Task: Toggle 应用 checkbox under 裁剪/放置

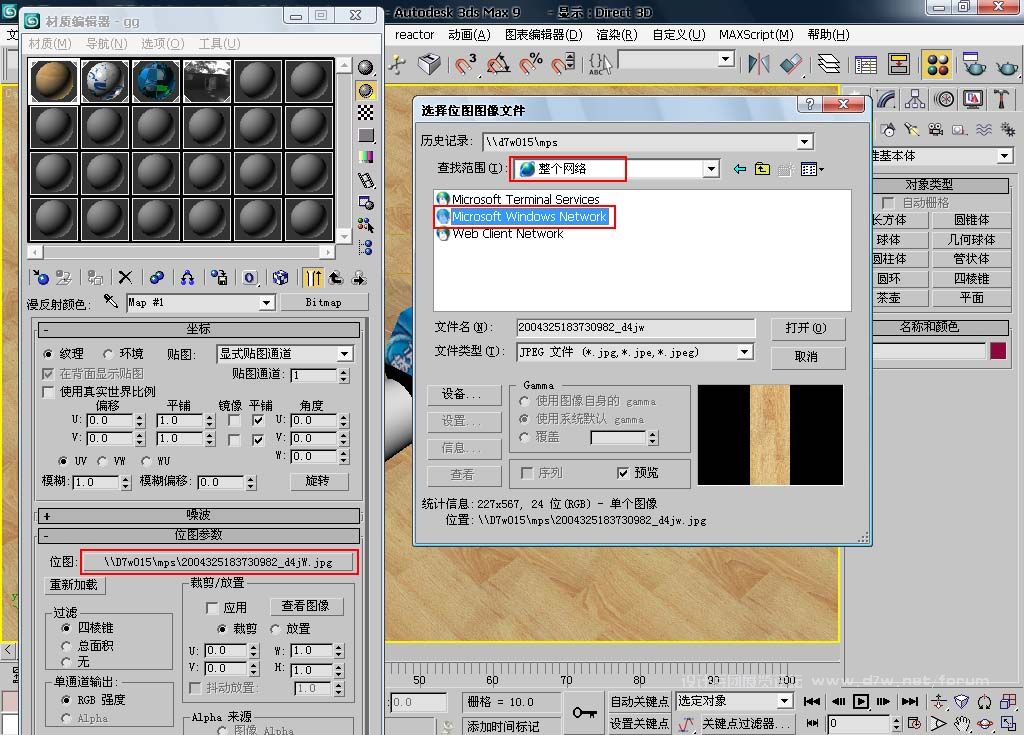Action: 212,608
